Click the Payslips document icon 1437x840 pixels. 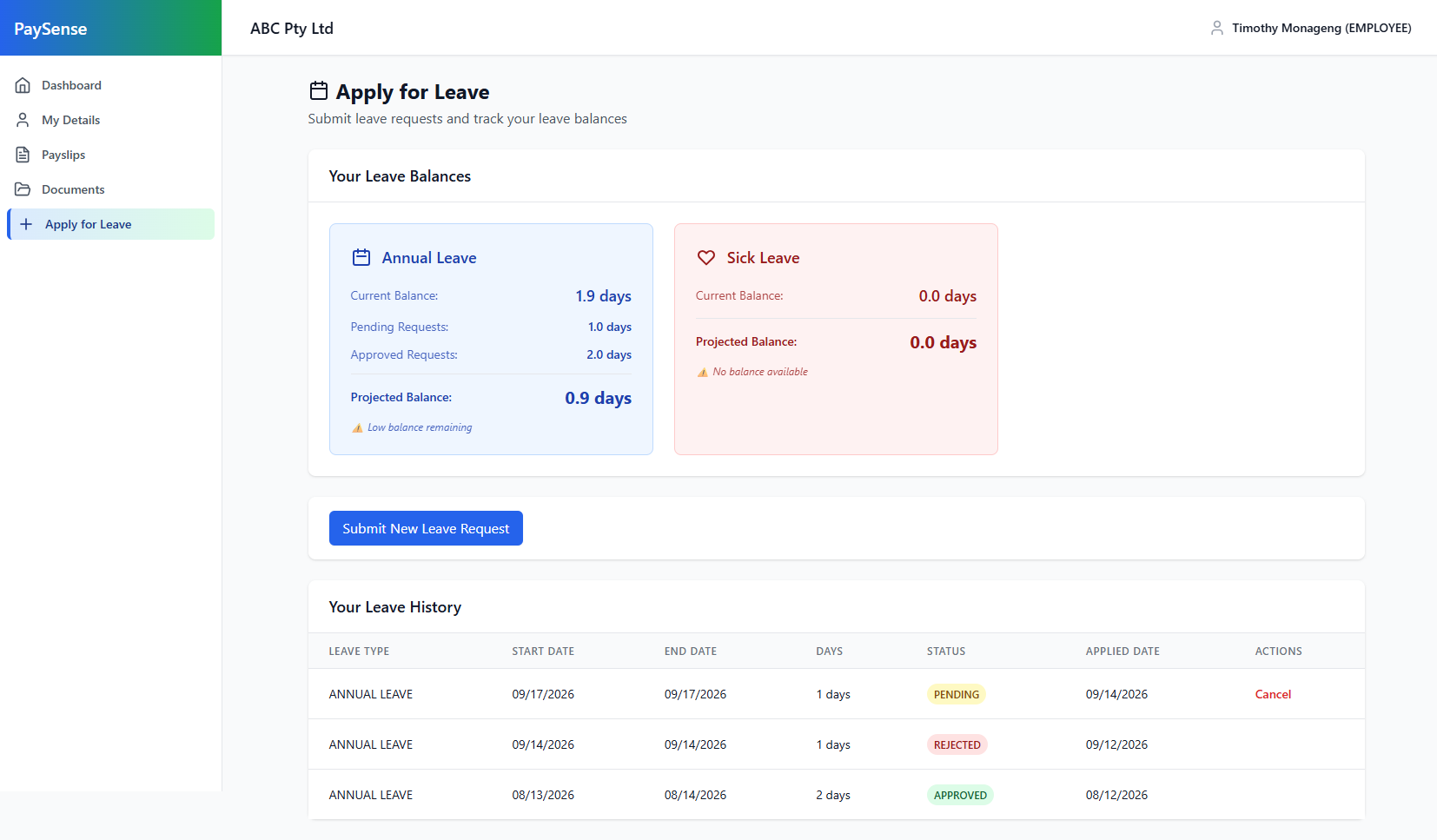coord(23,155)
